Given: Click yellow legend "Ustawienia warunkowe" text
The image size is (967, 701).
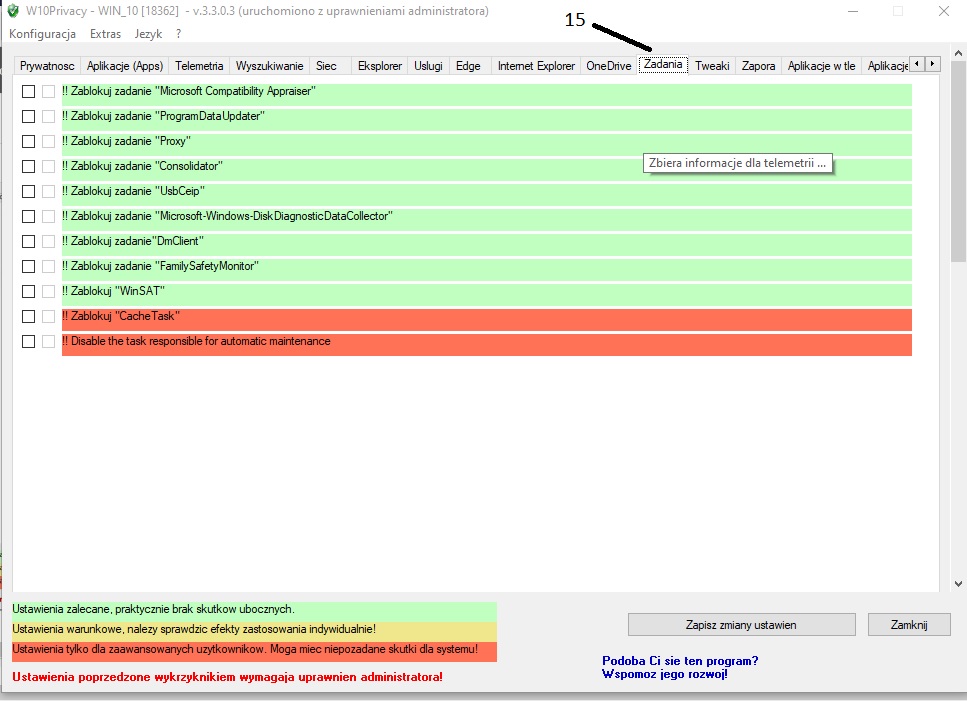Looking at the screenshot, I should pyautogui.click(x=194, y=629).
